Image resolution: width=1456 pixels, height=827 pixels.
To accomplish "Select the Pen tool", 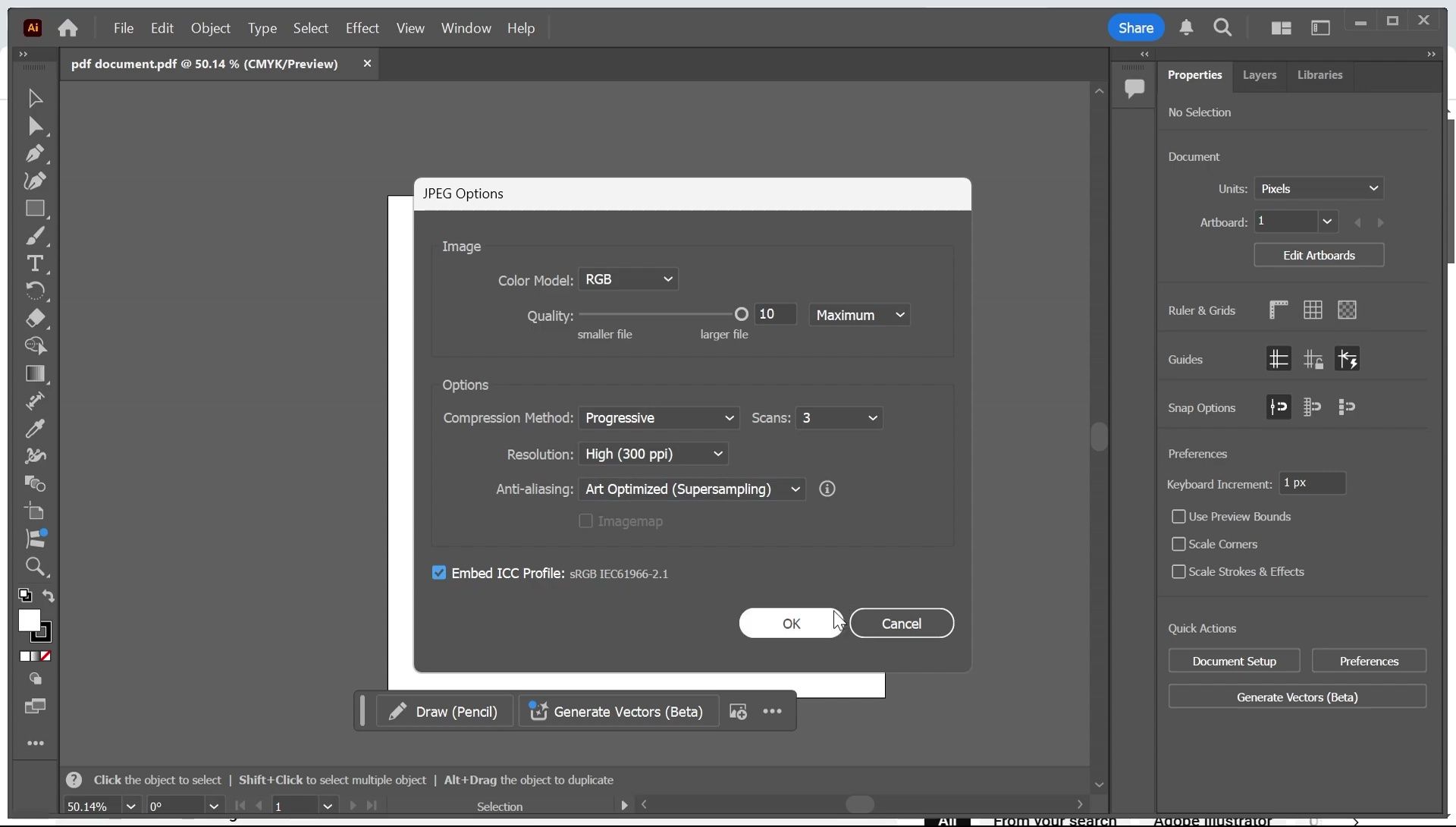I will click(35, 153).
